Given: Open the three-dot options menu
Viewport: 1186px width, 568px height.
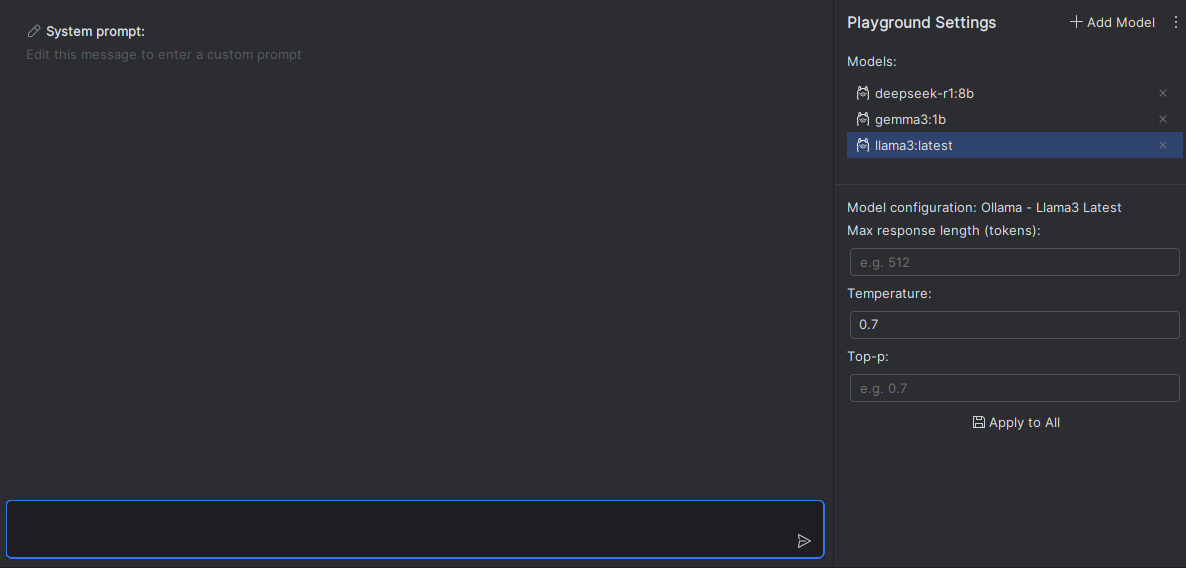Looking at the screenshot, I should [1176, 22].
